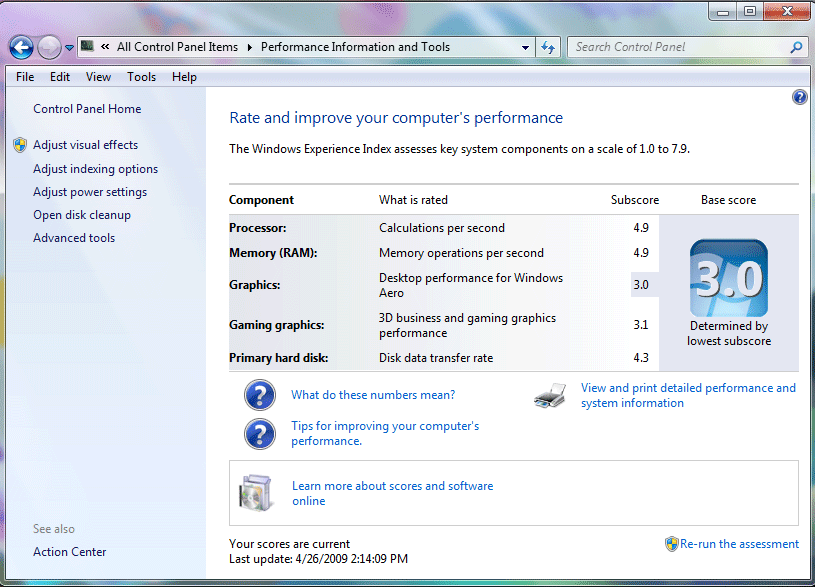This screenshot has width=815, height=587.
Task: Click the software box icon beside Learn more
Action: click(x=256, y=492)
